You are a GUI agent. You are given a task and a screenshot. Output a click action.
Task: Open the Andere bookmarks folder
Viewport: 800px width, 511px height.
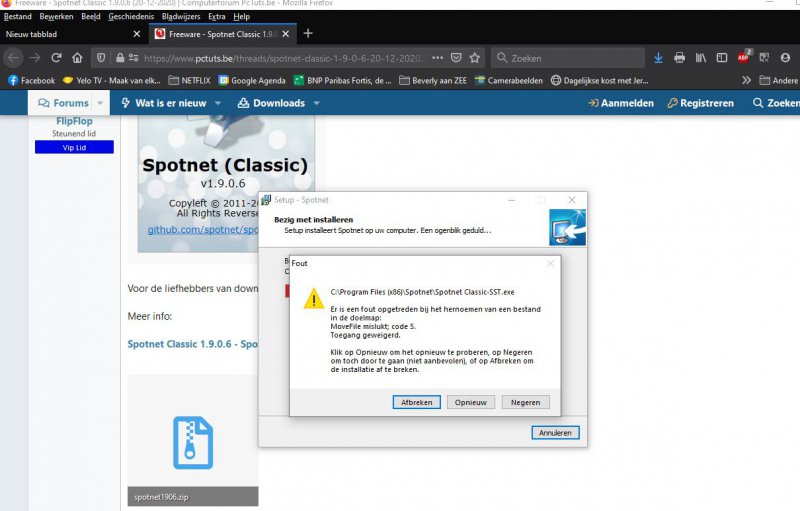click(x=779, y=80)
